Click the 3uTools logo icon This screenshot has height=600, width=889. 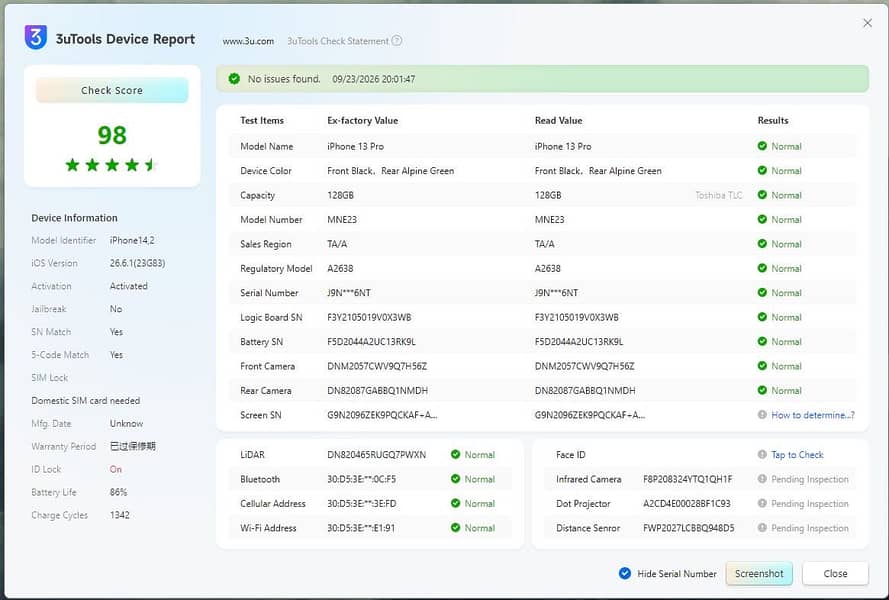click(36, 38)
